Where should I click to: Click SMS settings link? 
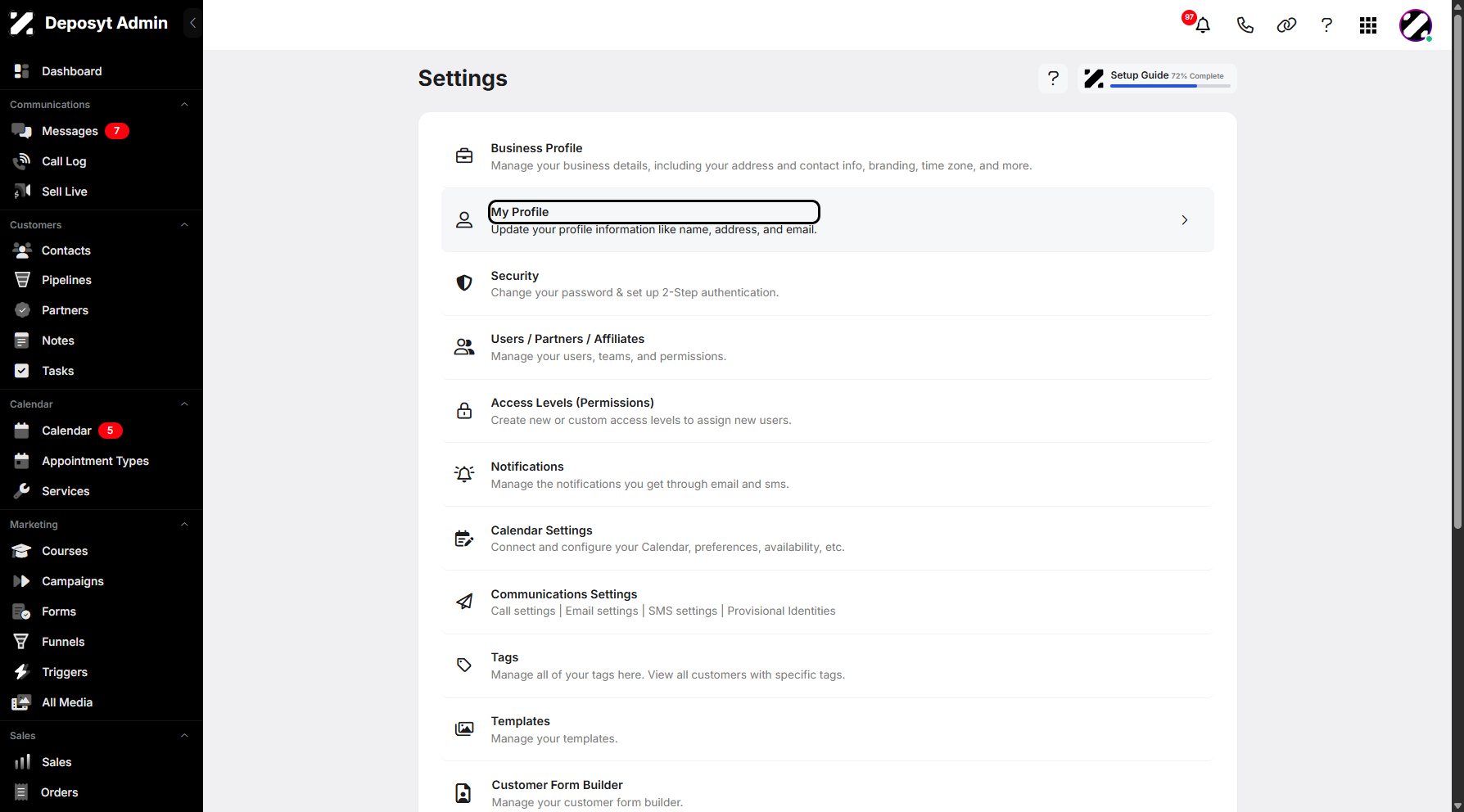tap(683, 611)
